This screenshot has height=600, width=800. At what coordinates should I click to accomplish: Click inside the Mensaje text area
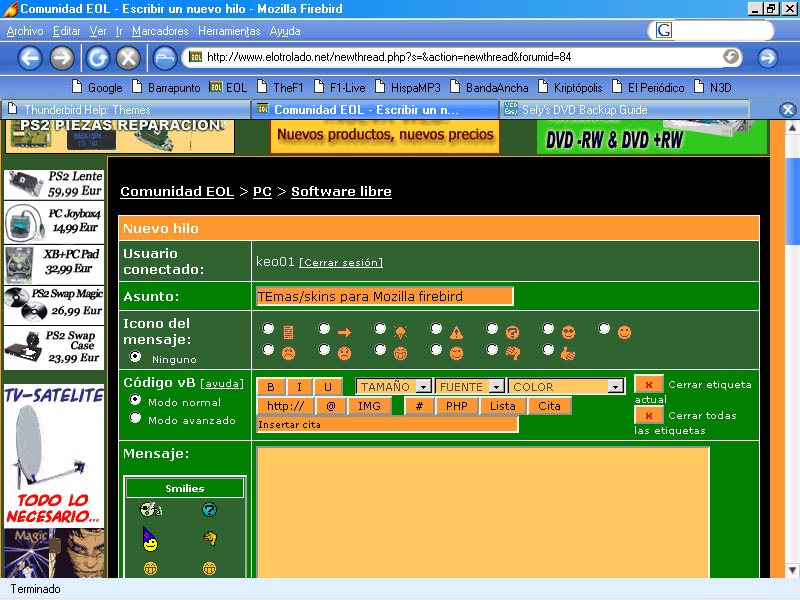[483, 512]
